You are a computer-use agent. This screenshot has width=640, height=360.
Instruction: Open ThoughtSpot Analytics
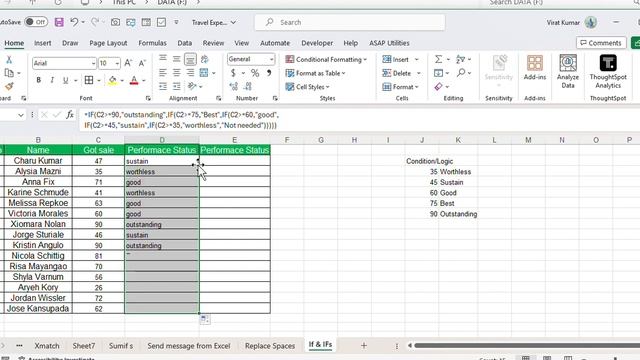608,71
